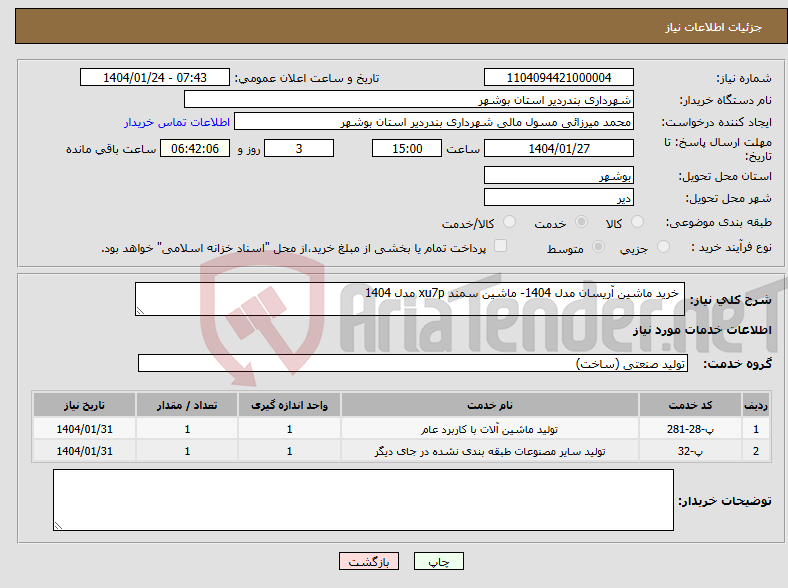Viewport: 788px width, 588px height.
Task: Click the تاریخ نیاز column header
Action: click(84, 405)
